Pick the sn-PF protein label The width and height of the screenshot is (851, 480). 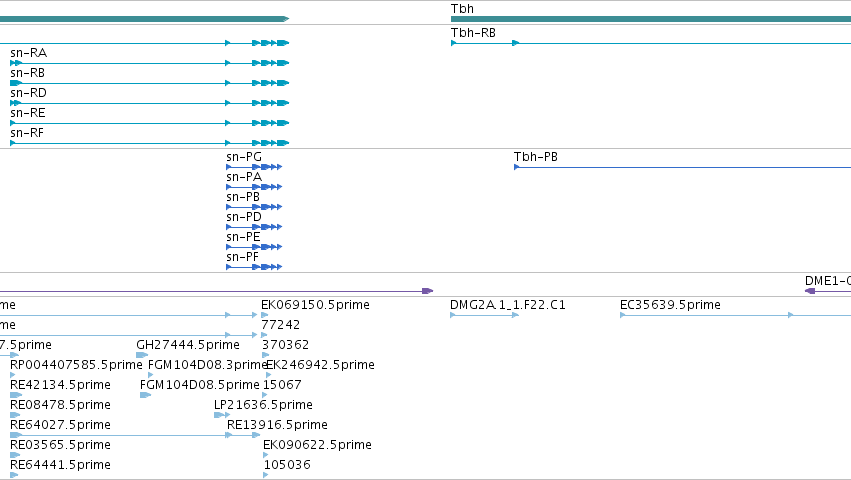(242, 257)
